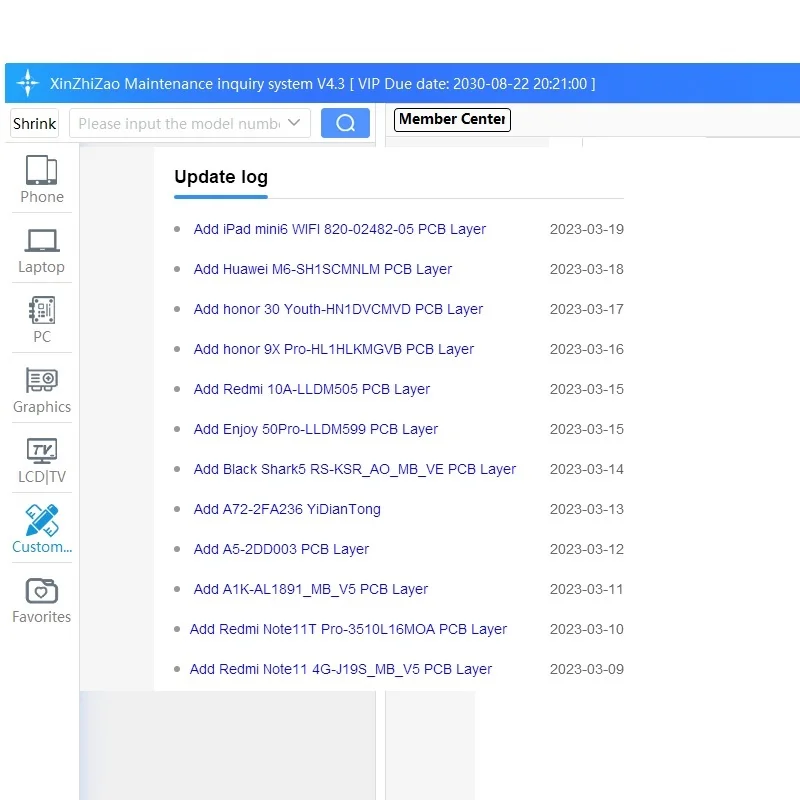Image resolution: width=800 pixels, height=800 pixels.
Task: Open the Phone category icon
Action: coord(41,170)
